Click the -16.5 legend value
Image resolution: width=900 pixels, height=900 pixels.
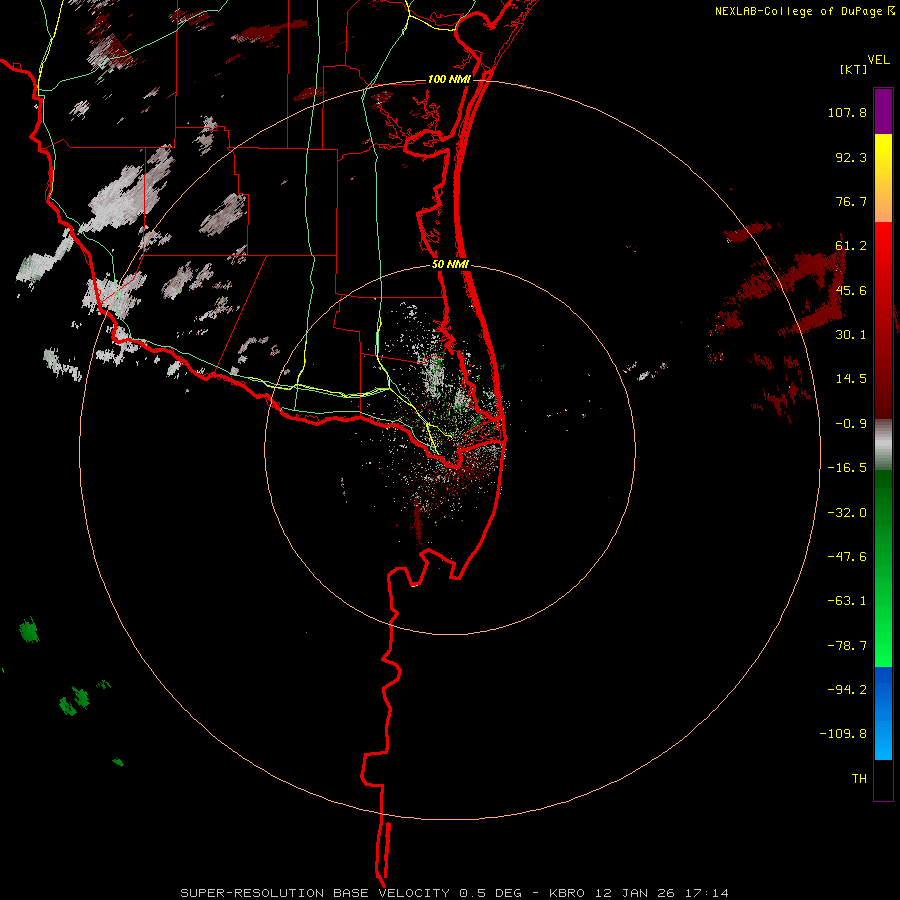pos(847,468)
